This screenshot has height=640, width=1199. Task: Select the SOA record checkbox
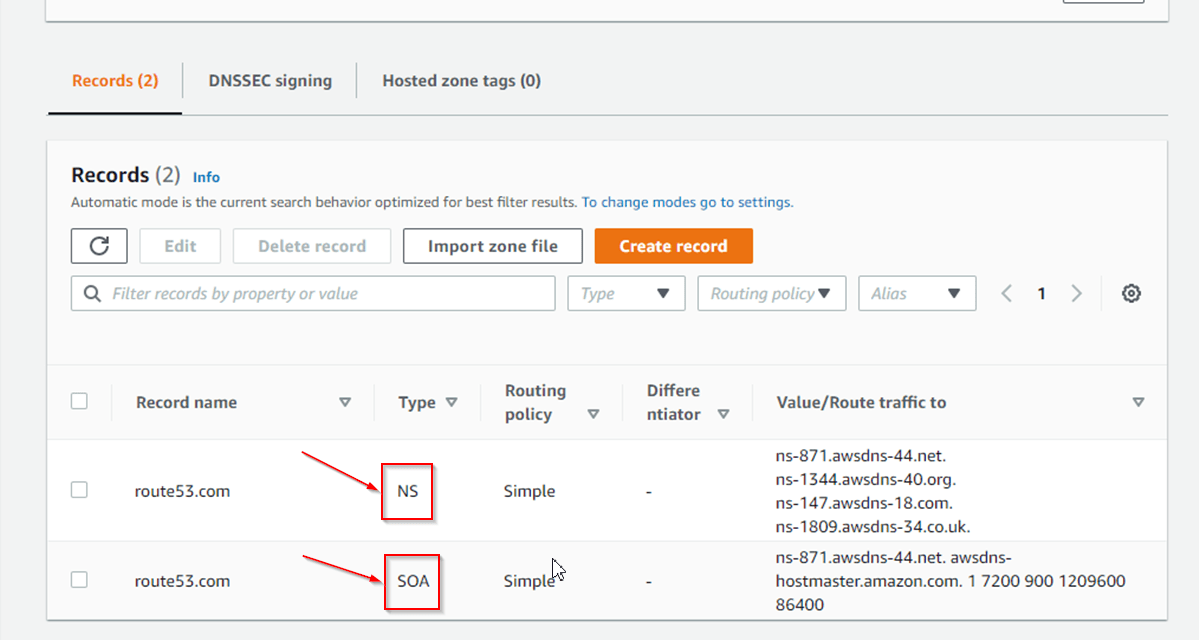tap(79, 580)
